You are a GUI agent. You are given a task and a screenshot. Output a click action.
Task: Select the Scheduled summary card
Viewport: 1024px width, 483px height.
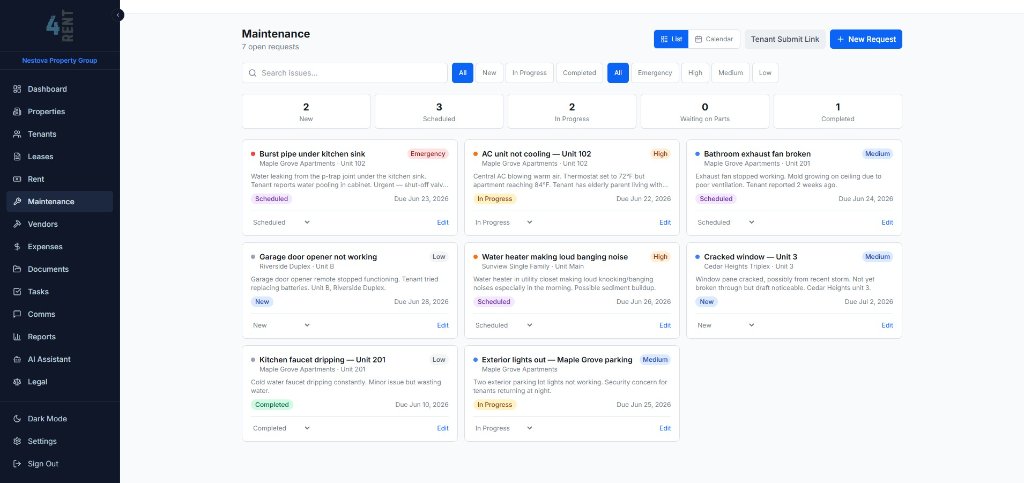tap(439, 112)
